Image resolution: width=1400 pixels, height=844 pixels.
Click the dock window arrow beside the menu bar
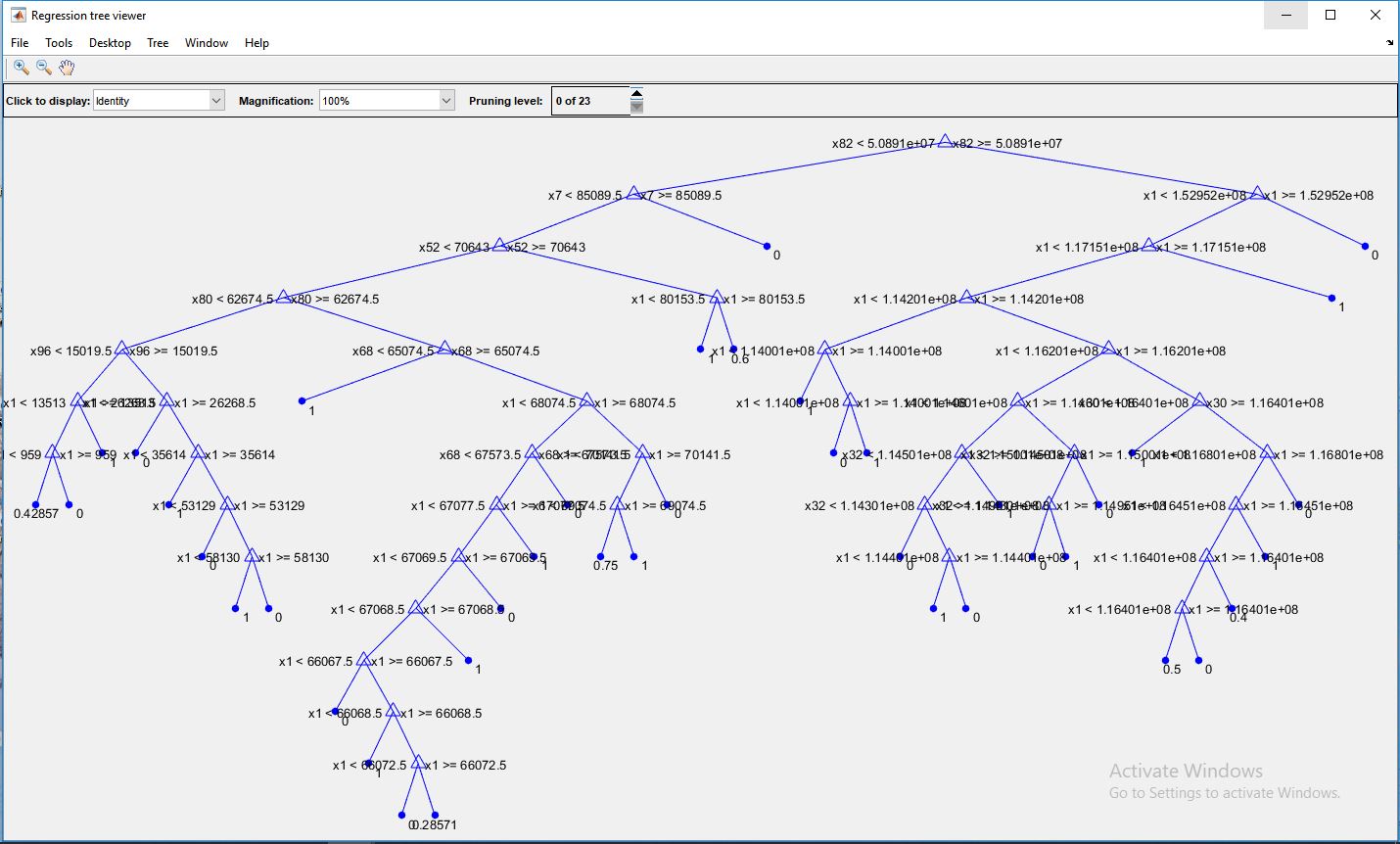click(x=1390, y=43)
